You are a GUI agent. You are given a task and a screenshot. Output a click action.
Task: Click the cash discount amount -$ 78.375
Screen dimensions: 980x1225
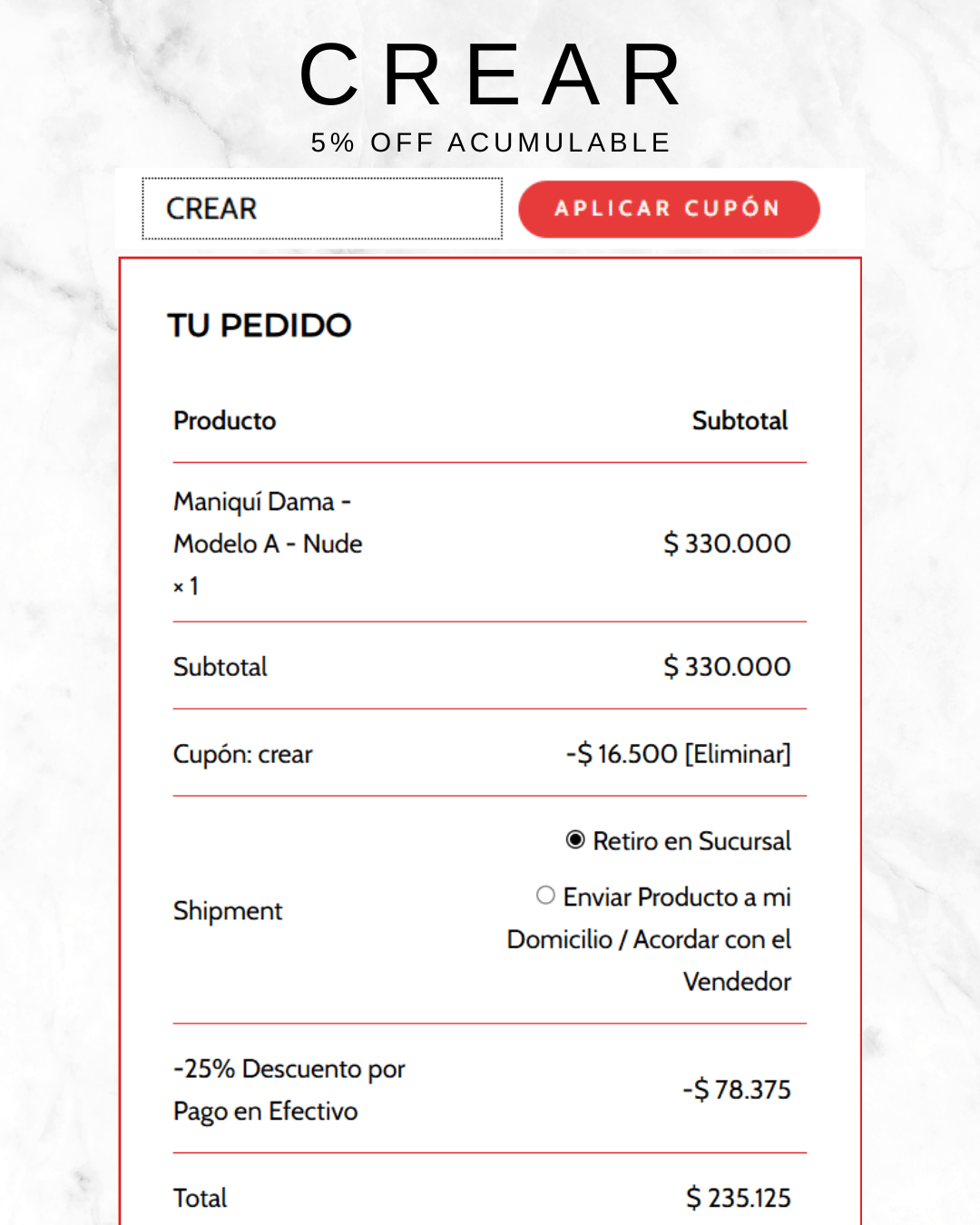737,1090
